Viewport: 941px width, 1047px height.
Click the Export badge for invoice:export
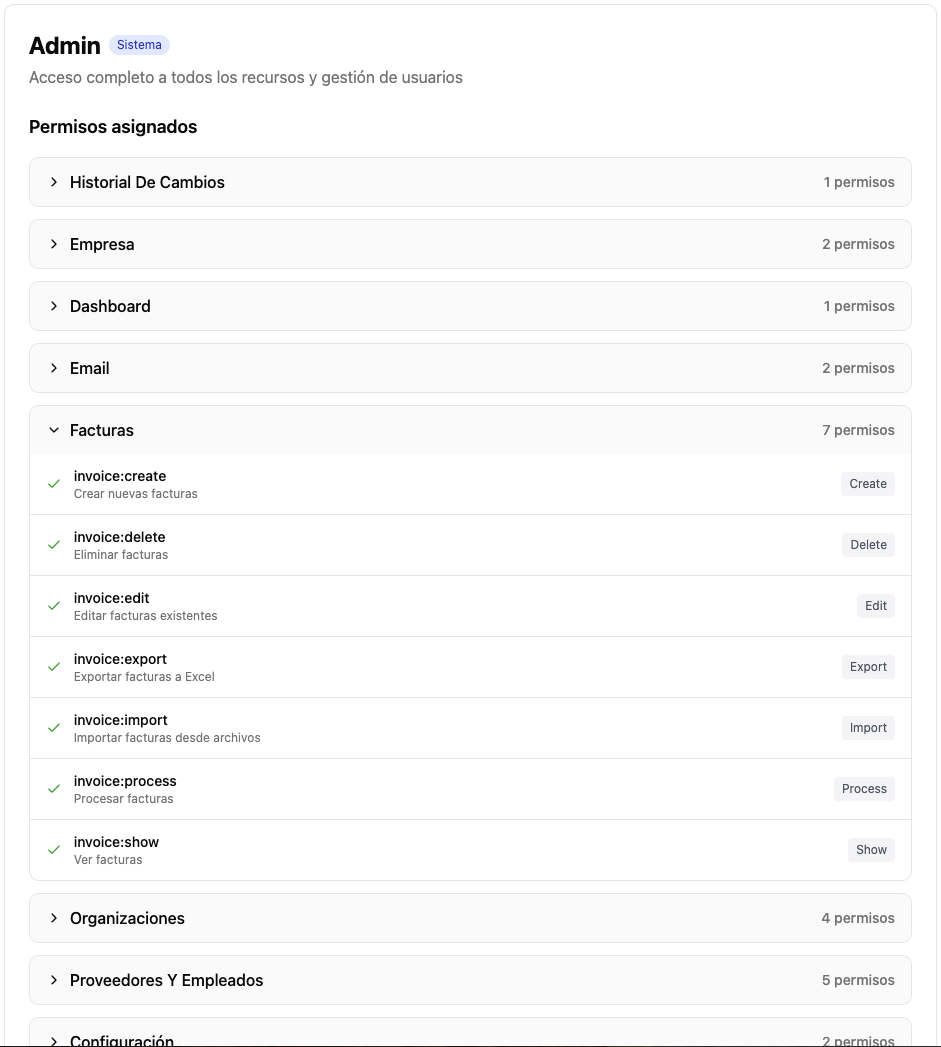[x=867, y=667]
